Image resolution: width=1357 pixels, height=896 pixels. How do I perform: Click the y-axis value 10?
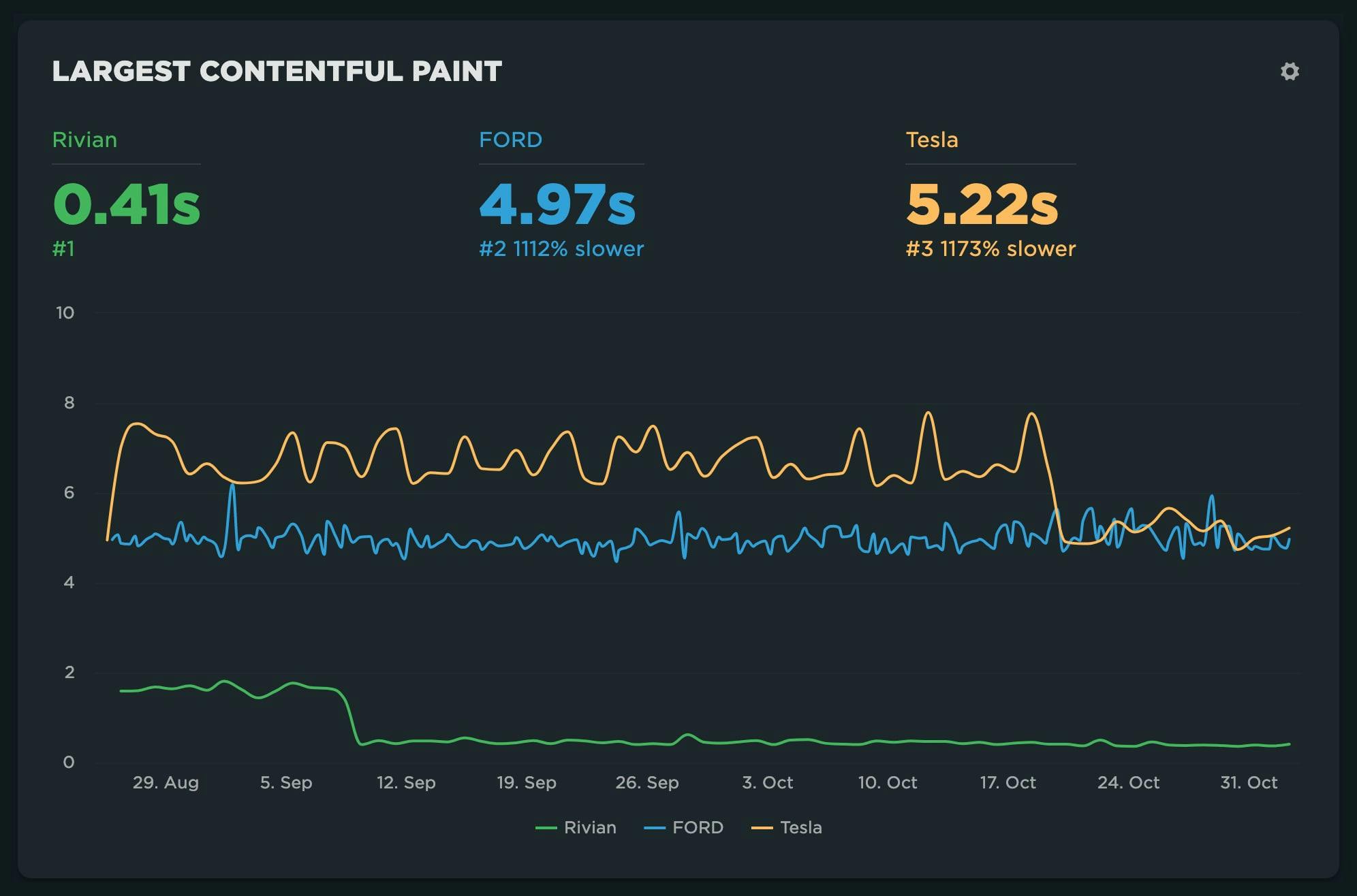pos(66,313)
